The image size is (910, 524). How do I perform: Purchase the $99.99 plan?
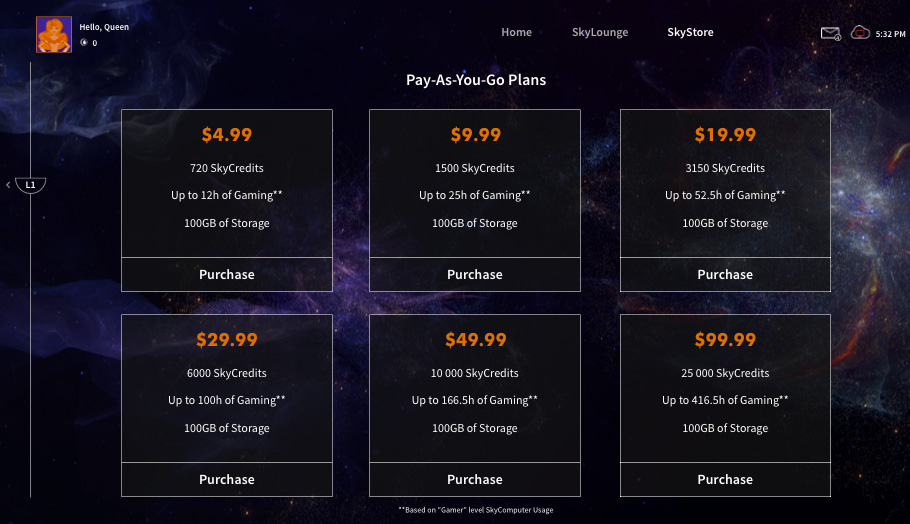point(725,479)
